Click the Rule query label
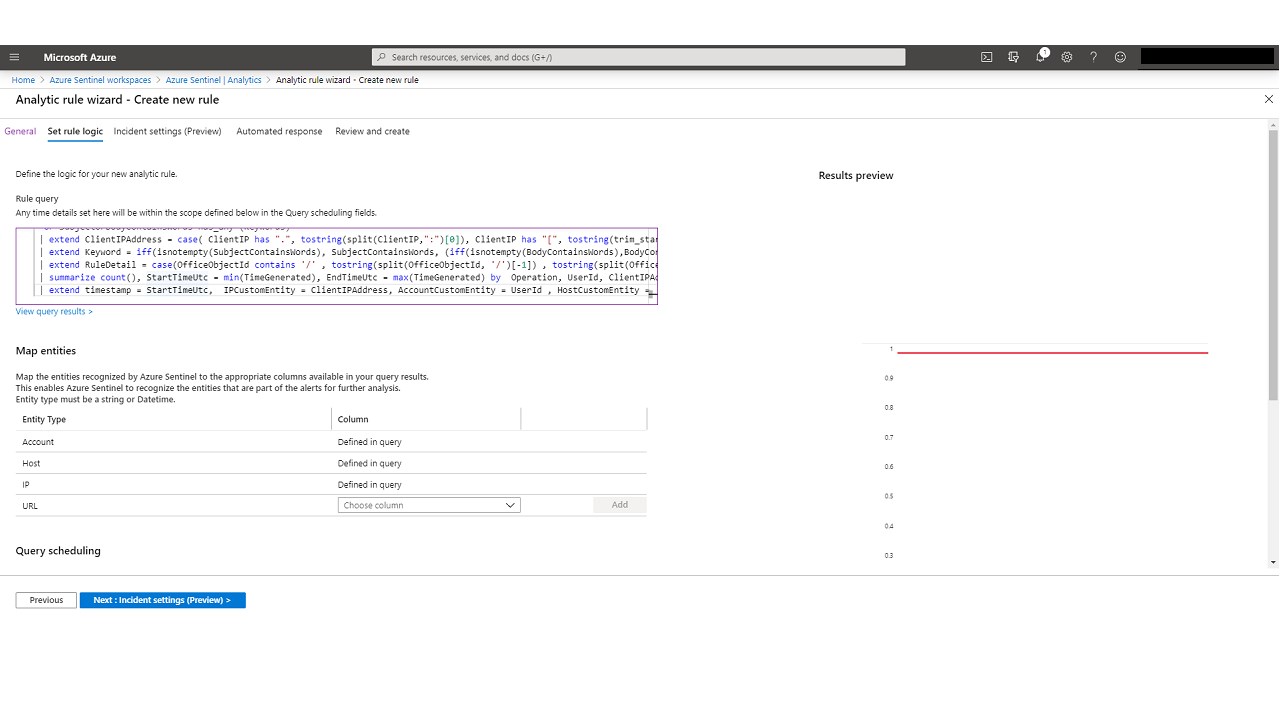Screen dimensions: 1280x720 coord(37,199)
